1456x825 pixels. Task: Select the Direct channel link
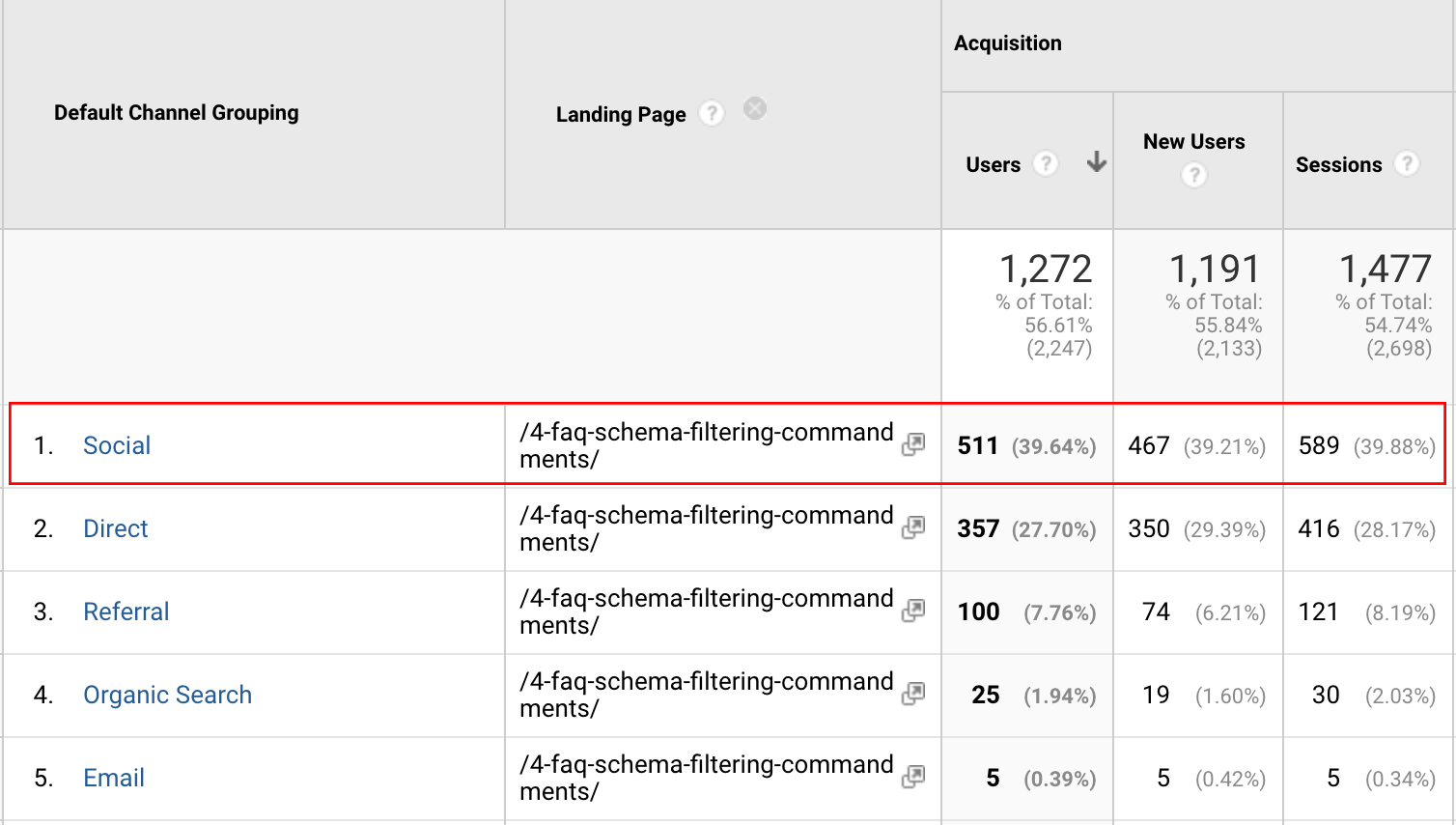(115, 528)
